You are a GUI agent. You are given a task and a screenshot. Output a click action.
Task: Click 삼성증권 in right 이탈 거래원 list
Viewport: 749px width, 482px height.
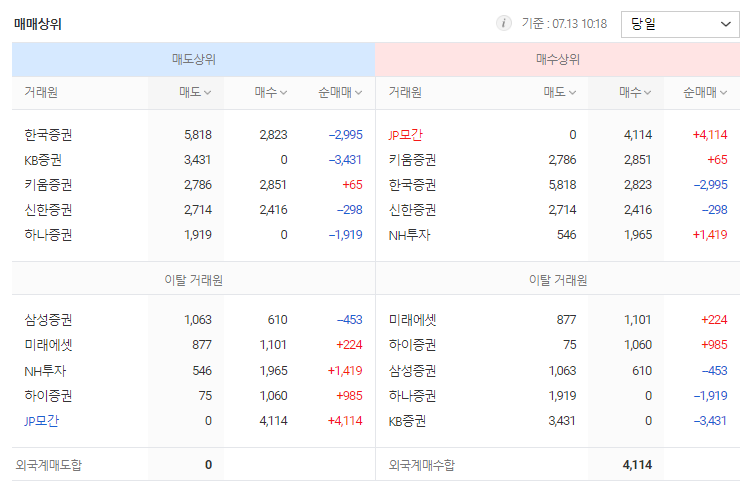[412, 371]
